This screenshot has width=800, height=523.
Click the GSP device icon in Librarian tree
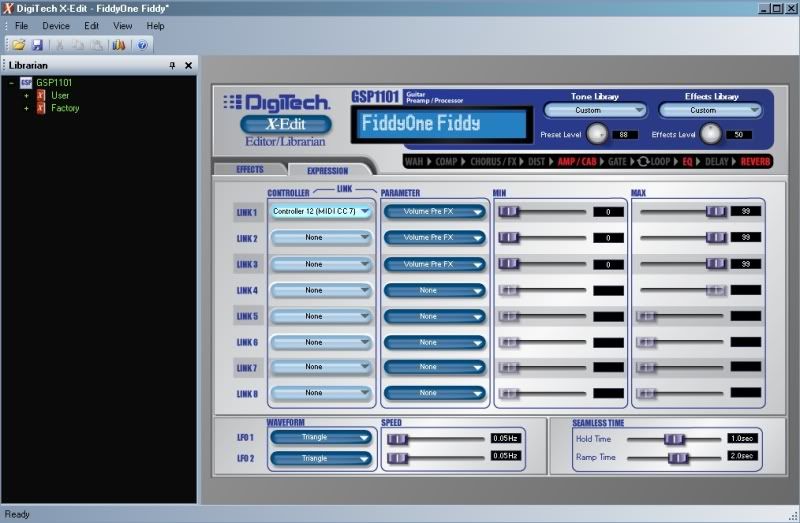coord(26,83)
